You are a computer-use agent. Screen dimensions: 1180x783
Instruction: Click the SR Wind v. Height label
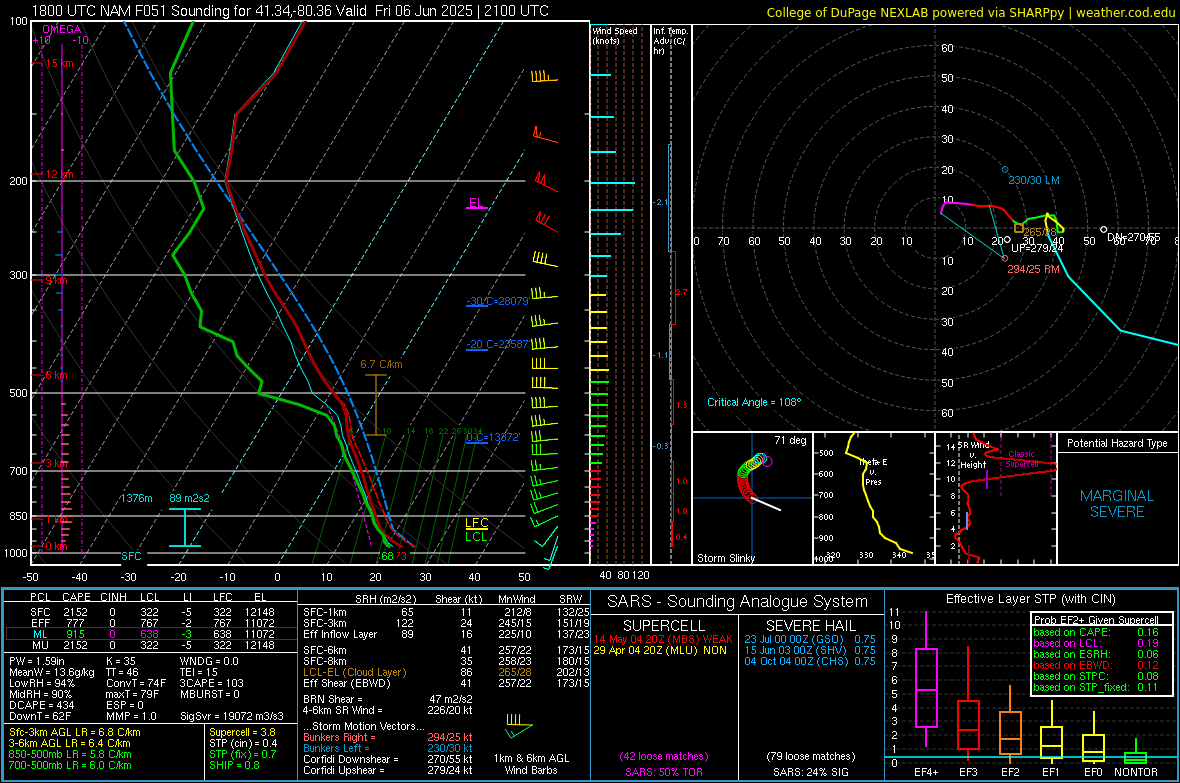point(973,455)
